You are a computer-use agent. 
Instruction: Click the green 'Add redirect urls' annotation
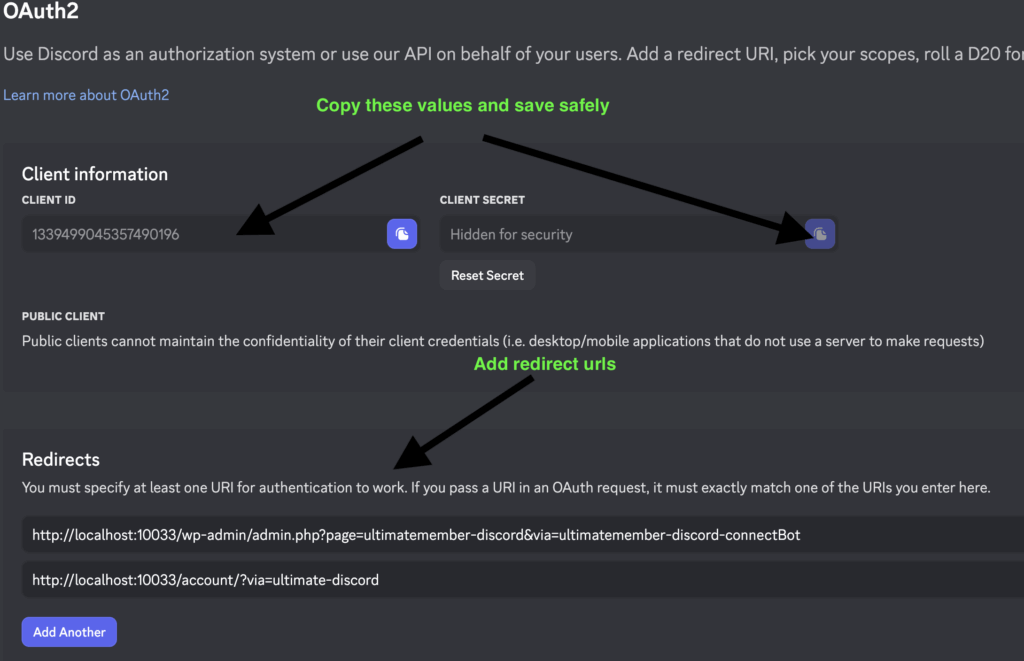pos(544,364)
